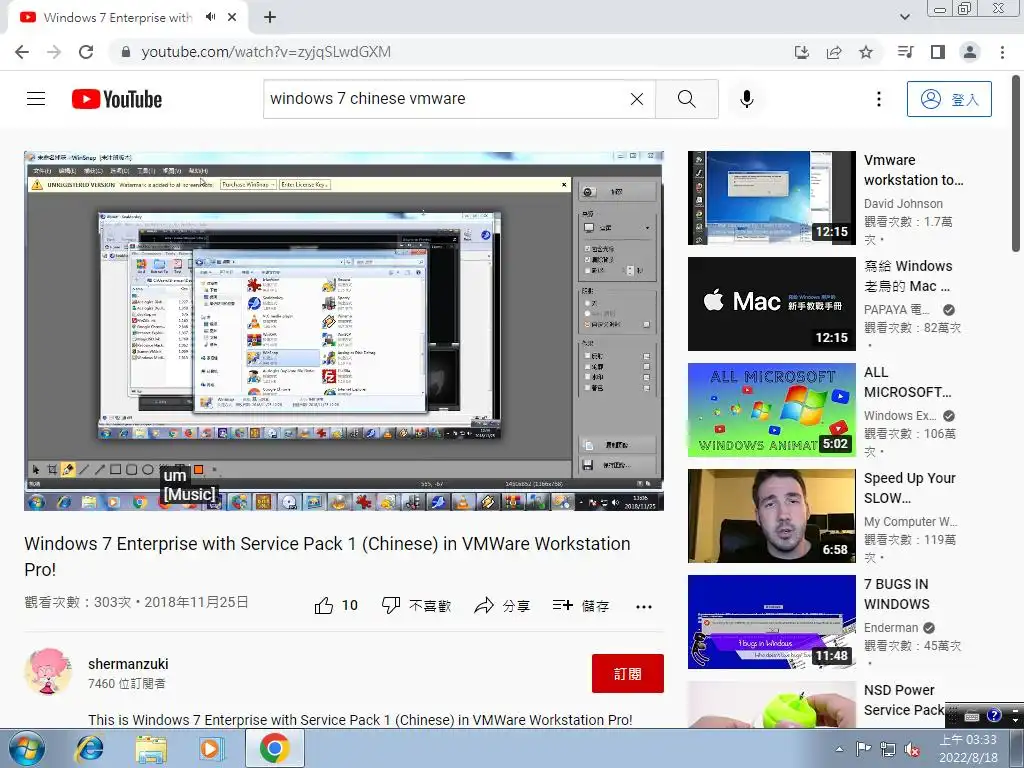Run the YouTube search
This screenshot has width=1024, height=768.
686,99
